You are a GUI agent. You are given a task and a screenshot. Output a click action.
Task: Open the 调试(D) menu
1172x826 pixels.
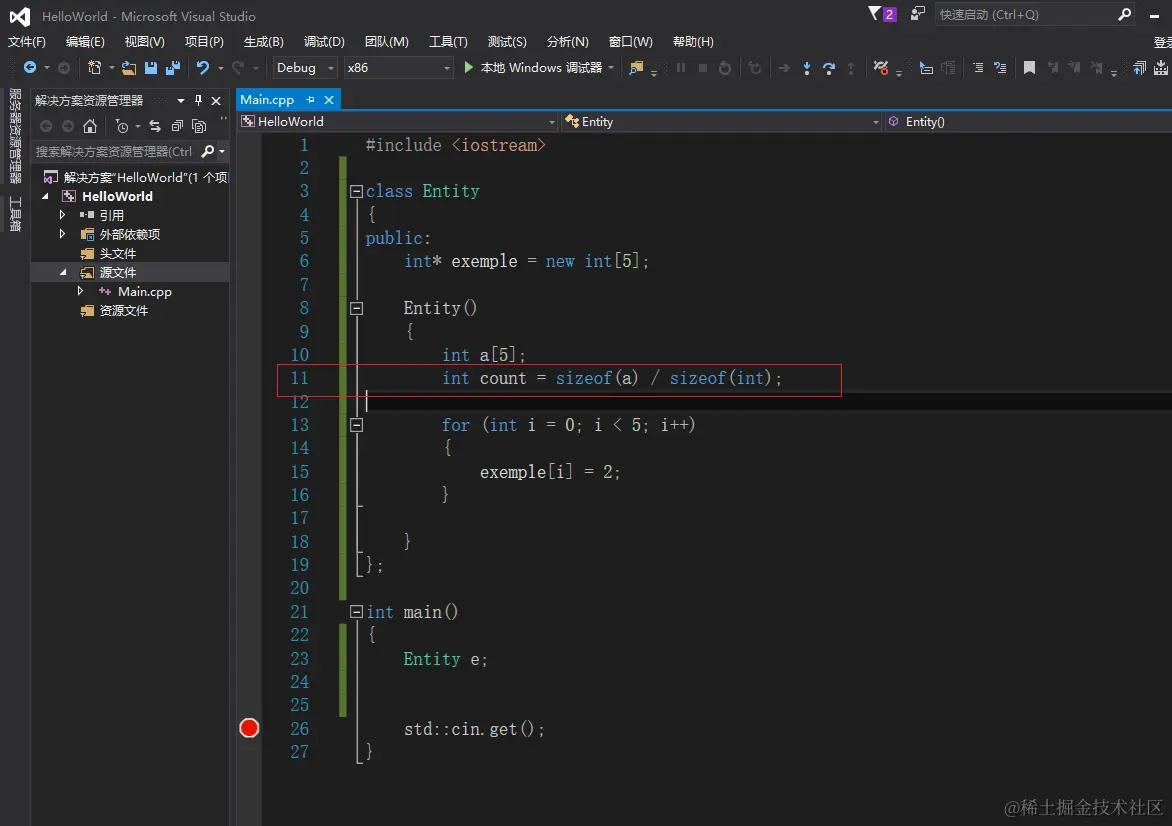pos(324,42)
